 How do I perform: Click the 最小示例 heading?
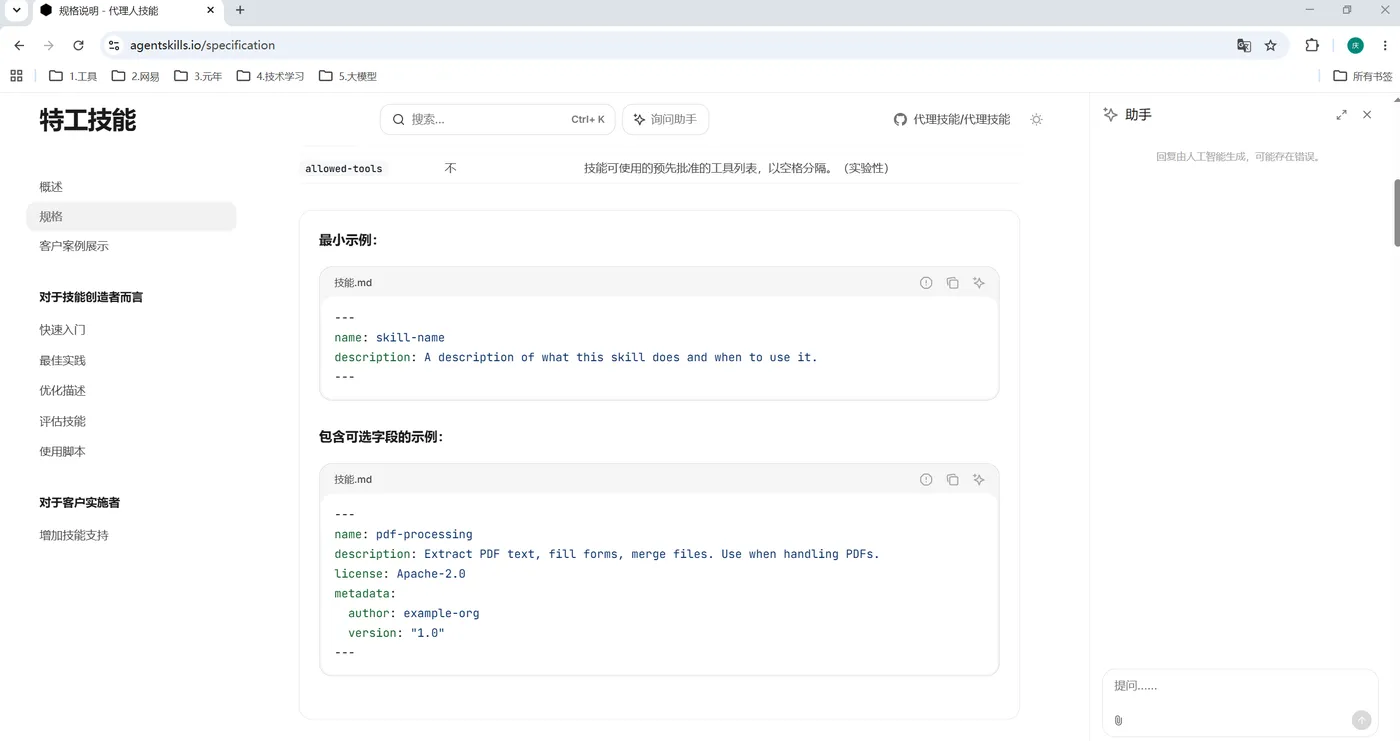click(347, 240)
